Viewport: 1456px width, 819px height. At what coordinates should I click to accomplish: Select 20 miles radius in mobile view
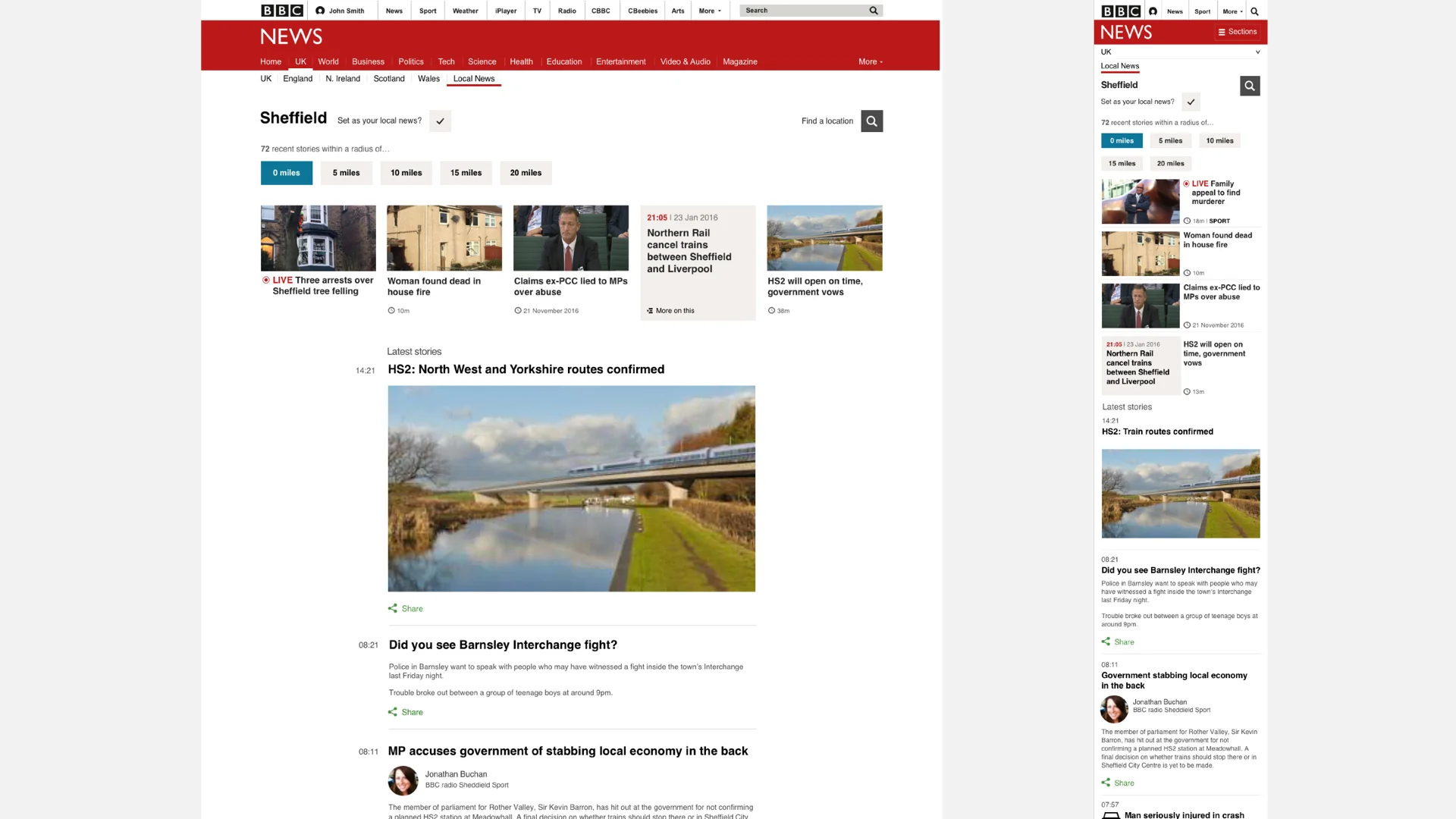click(x=1170, y=164)
